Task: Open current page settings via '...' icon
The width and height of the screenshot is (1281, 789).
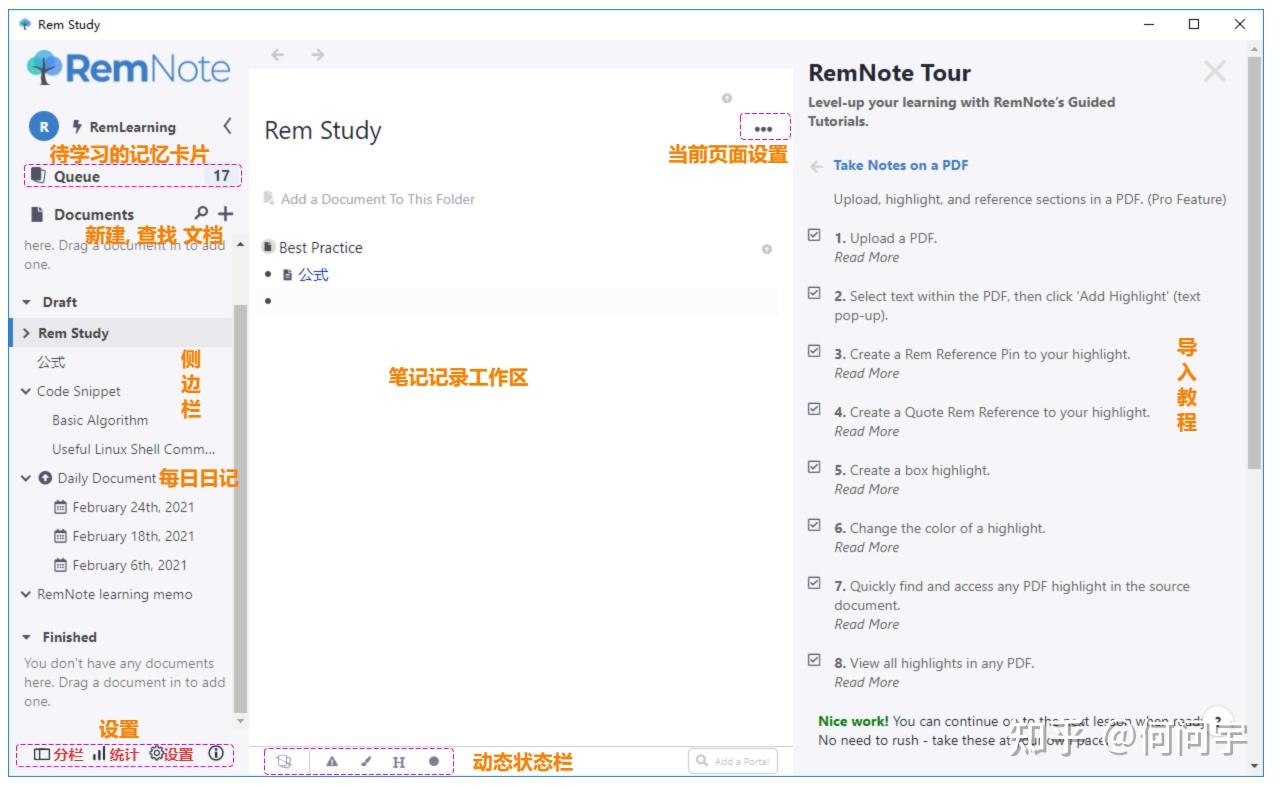Action: [765, 128]
